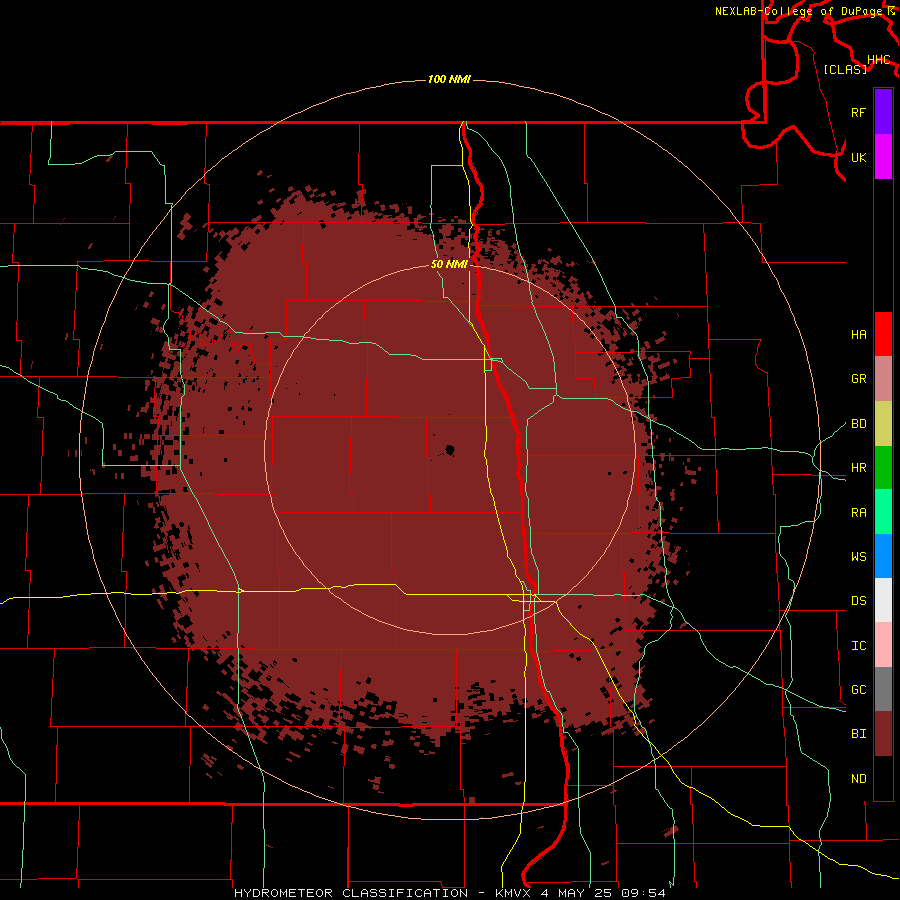Click the IC light pink legend swatch
Viewport: 900px width, 900px height.
pos(883,645)
